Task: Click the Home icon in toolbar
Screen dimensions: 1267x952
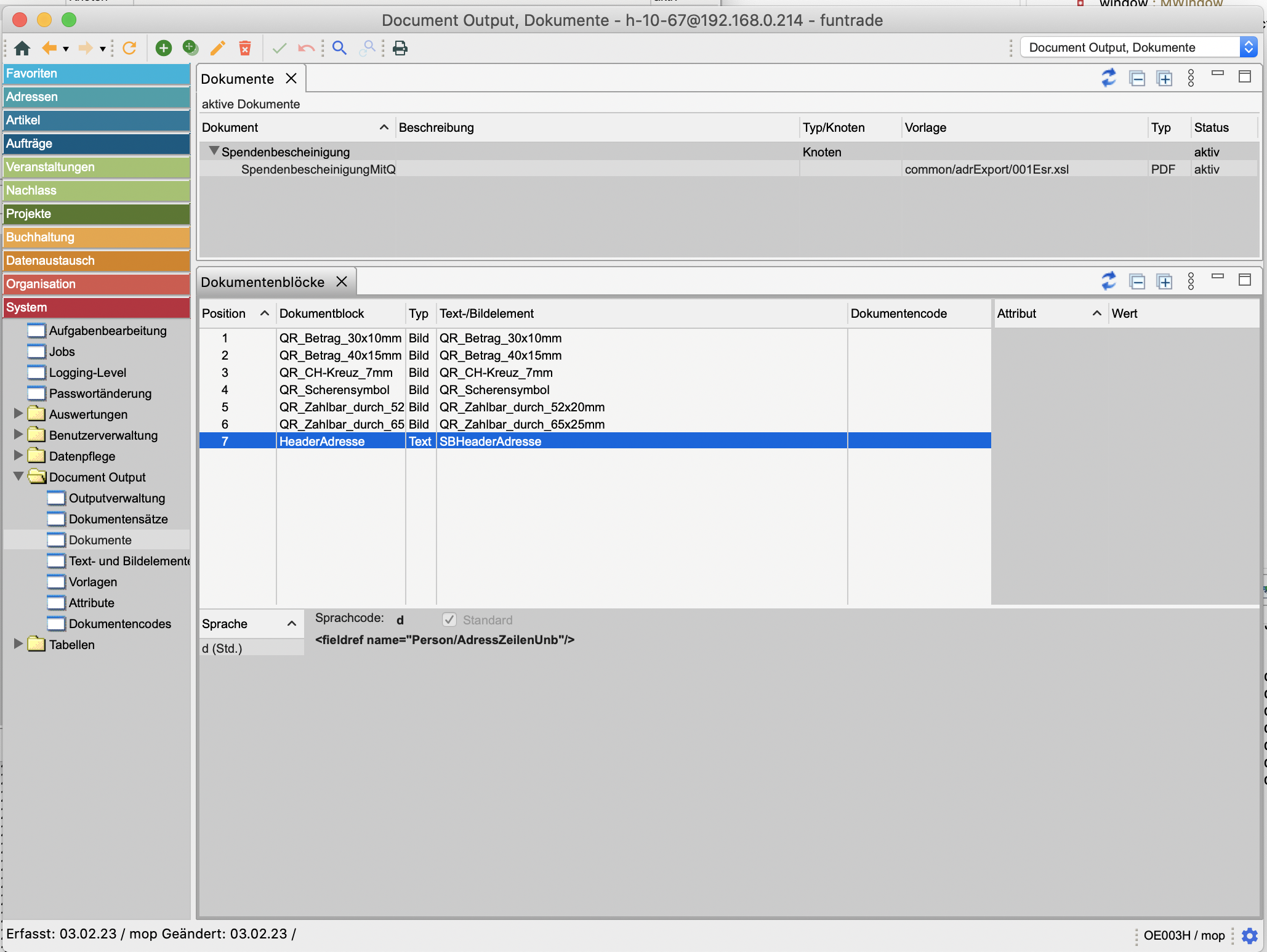Action: (x=22, y=48)
